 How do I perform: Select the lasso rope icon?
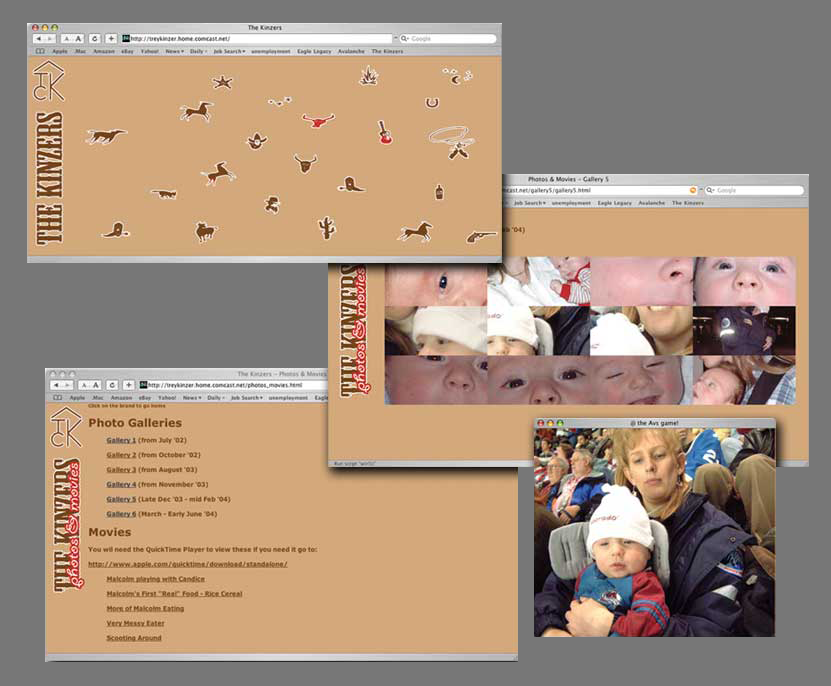pos(449,134)
